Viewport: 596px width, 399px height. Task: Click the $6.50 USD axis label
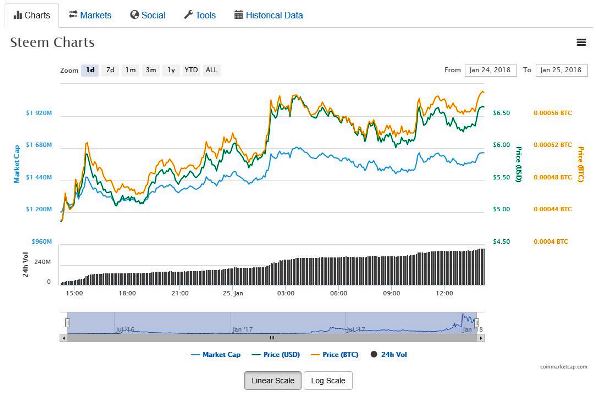[501, 113]
